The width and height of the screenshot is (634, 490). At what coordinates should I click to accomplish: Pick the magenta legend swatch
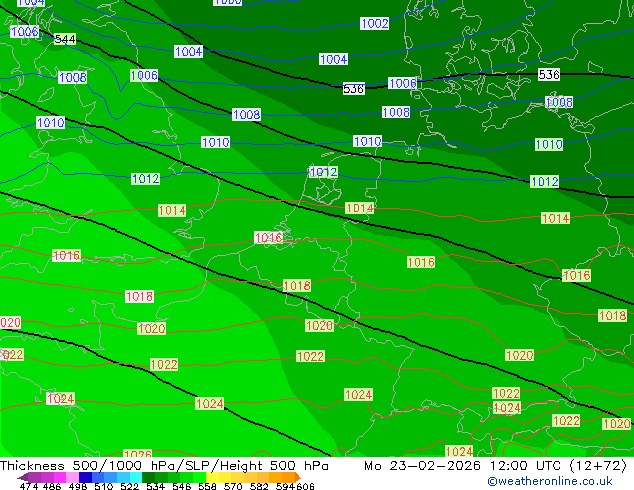tap(60, 477)
